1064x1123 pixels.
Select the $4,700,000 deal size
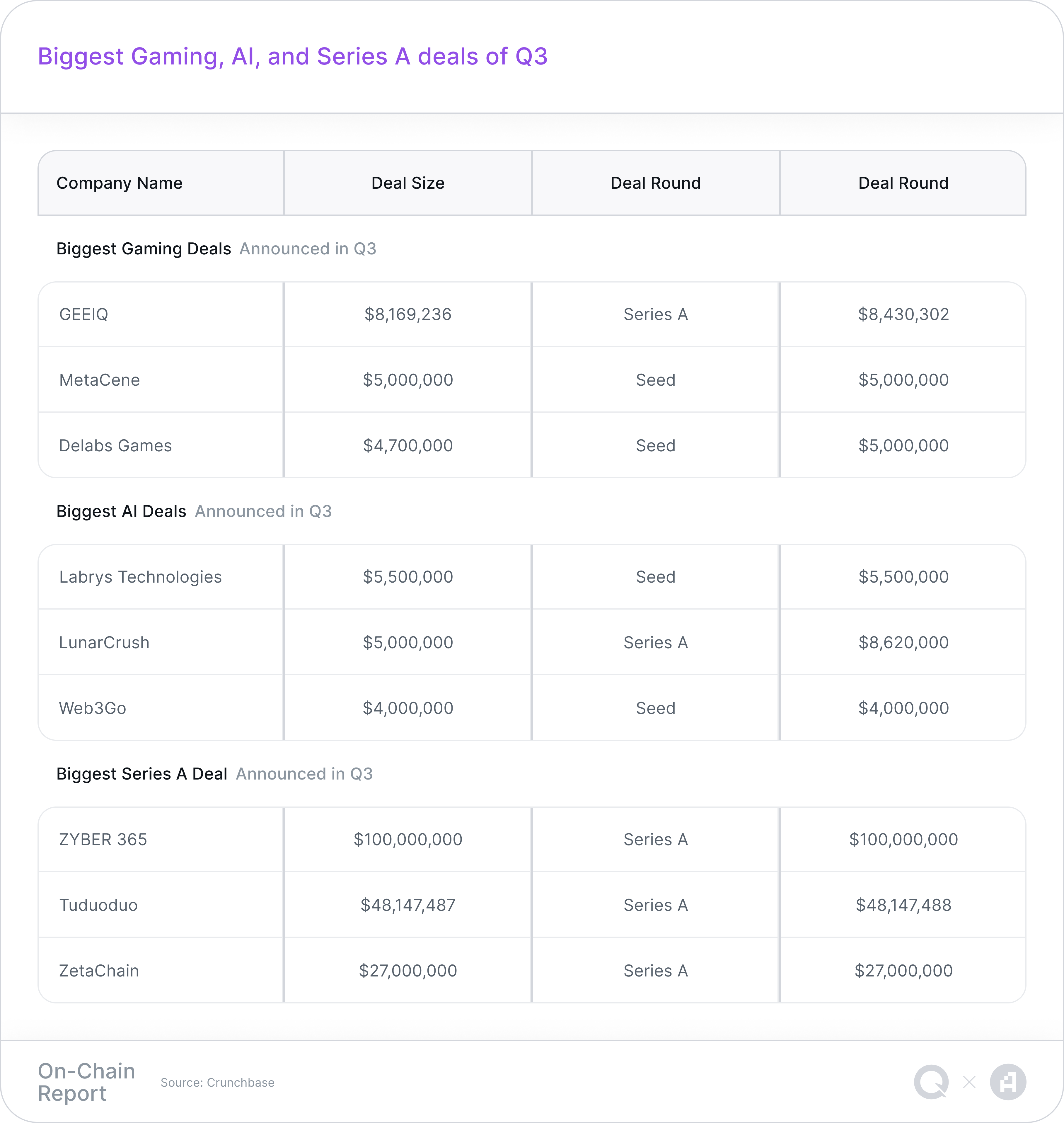click(x=408, y=445)
